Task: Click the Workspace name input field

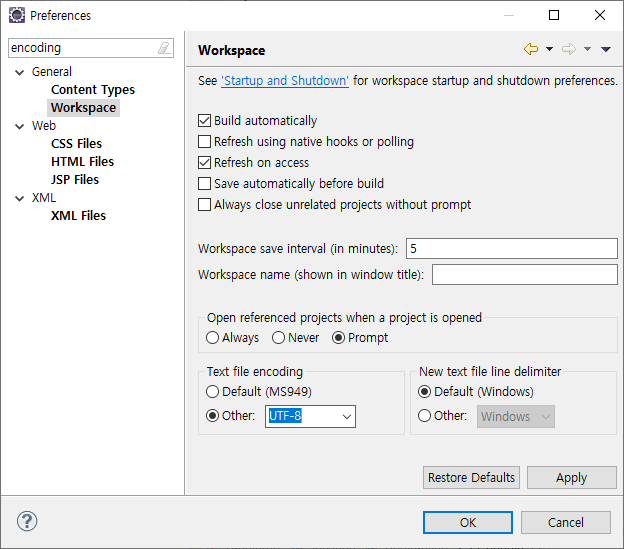Action: coord(525,274)
